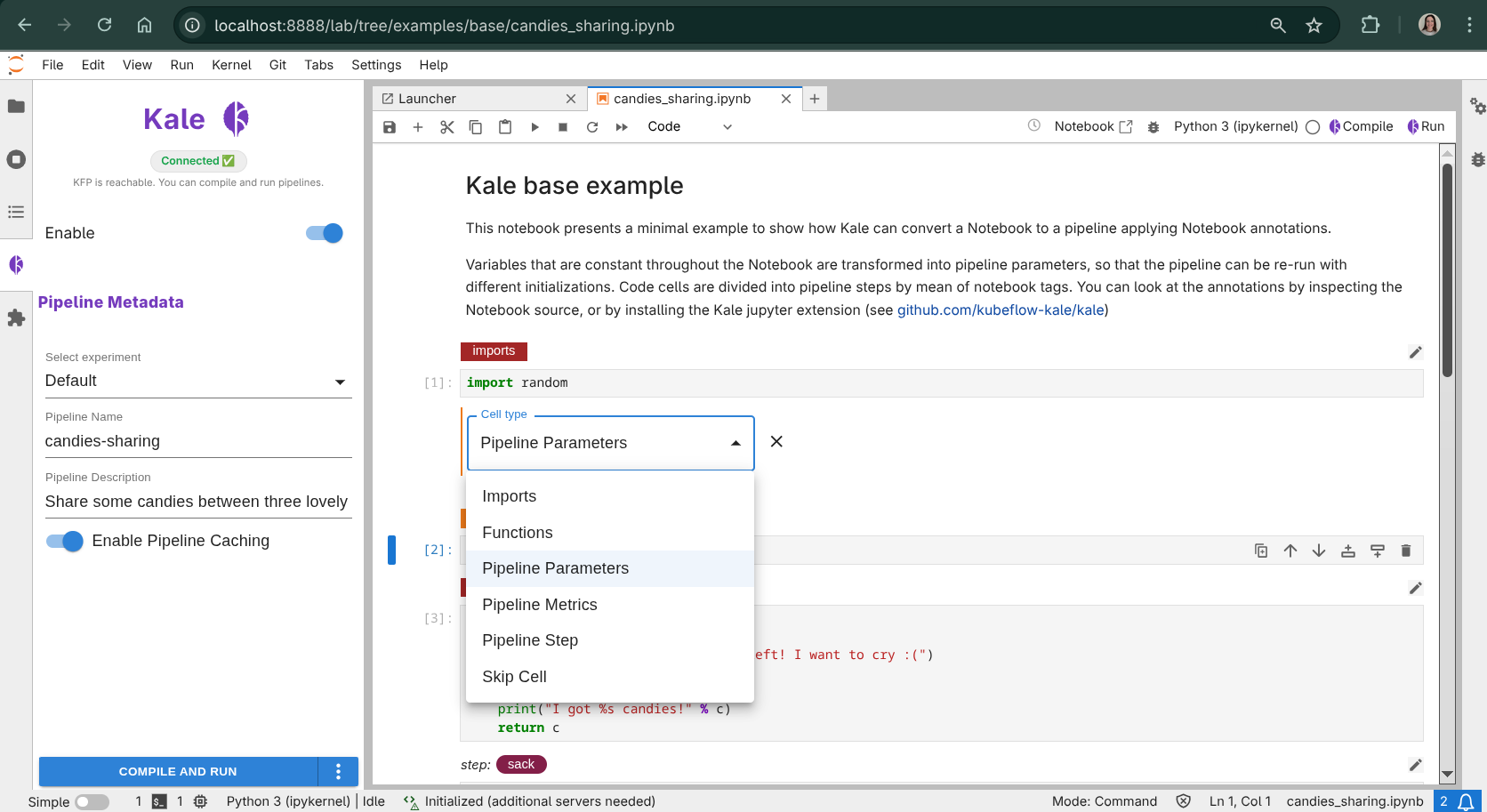Open the table of contents sidebar icon
The height and width of the screenshot is (812, 1487).
[x=16, y=212]
